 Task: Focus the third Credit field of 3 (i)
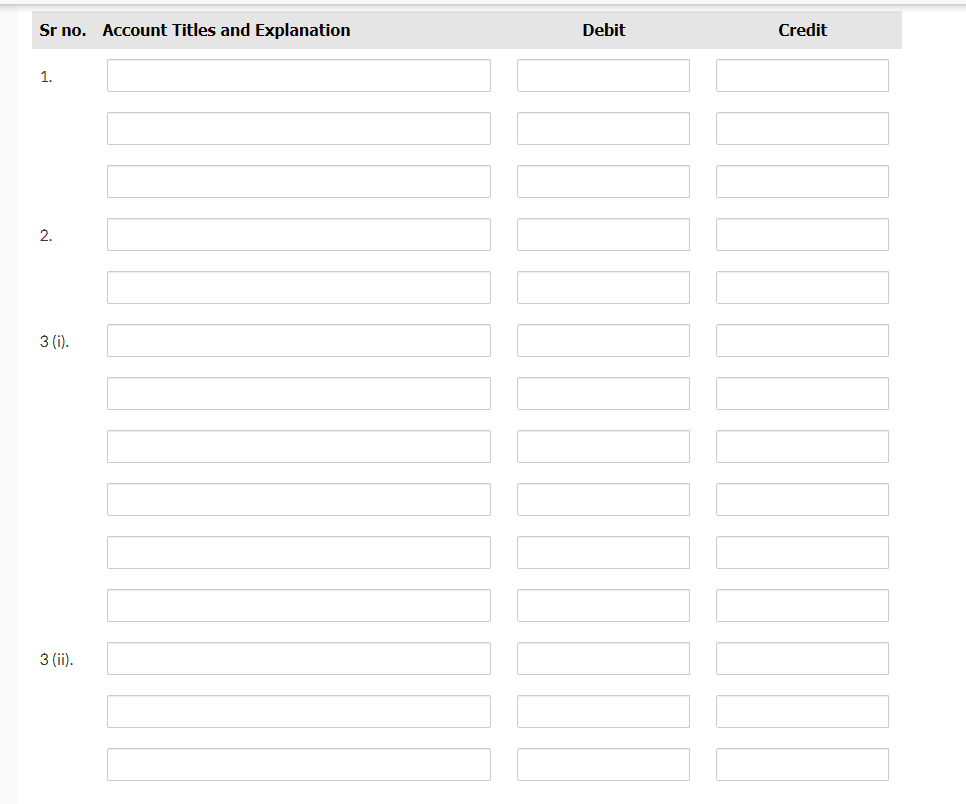pos(802,447)
